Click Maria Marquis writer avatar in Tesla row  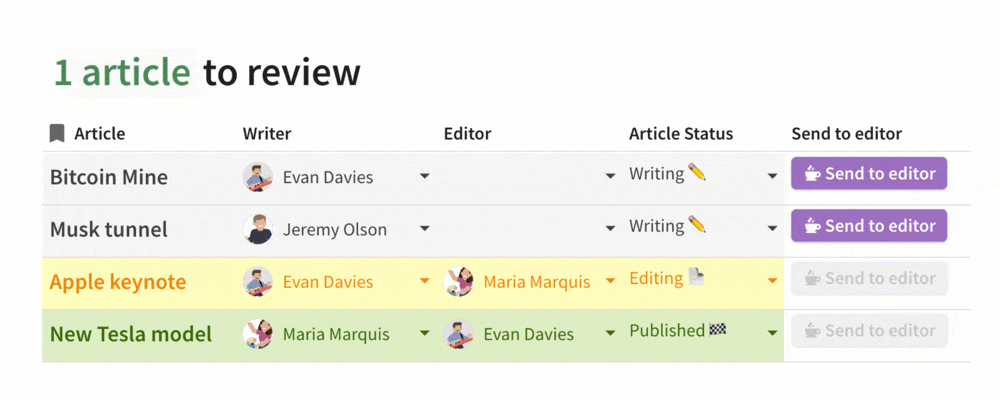pos(258,334)
